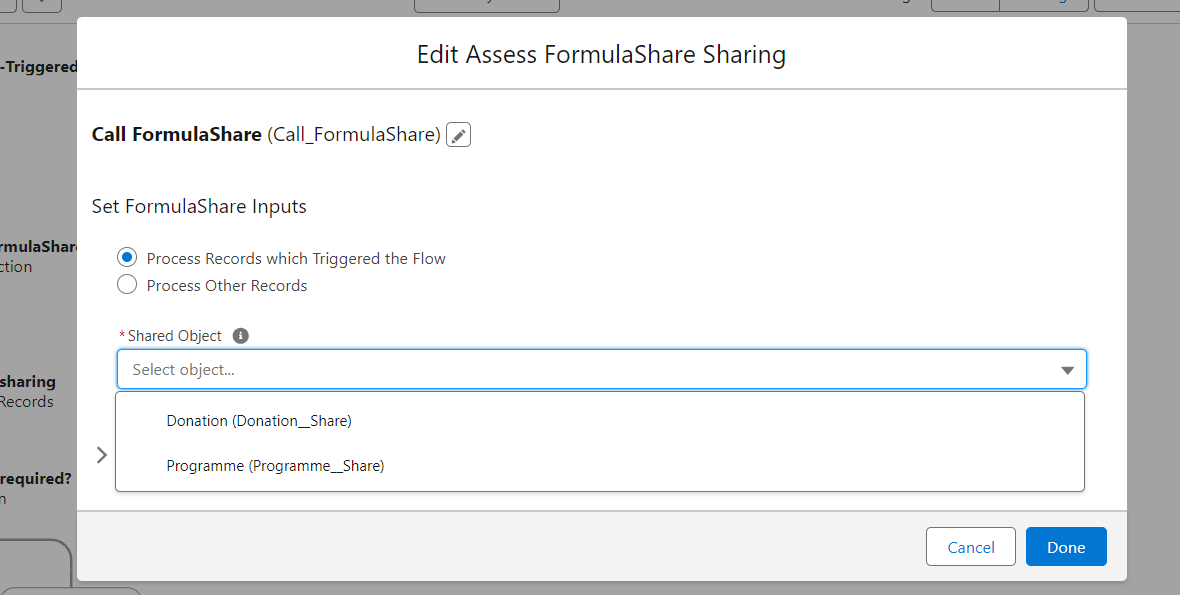Click the 'Edit Assess FormulaShare Sharing' dialog title
1180x595 pixels.
click(601, 54)
